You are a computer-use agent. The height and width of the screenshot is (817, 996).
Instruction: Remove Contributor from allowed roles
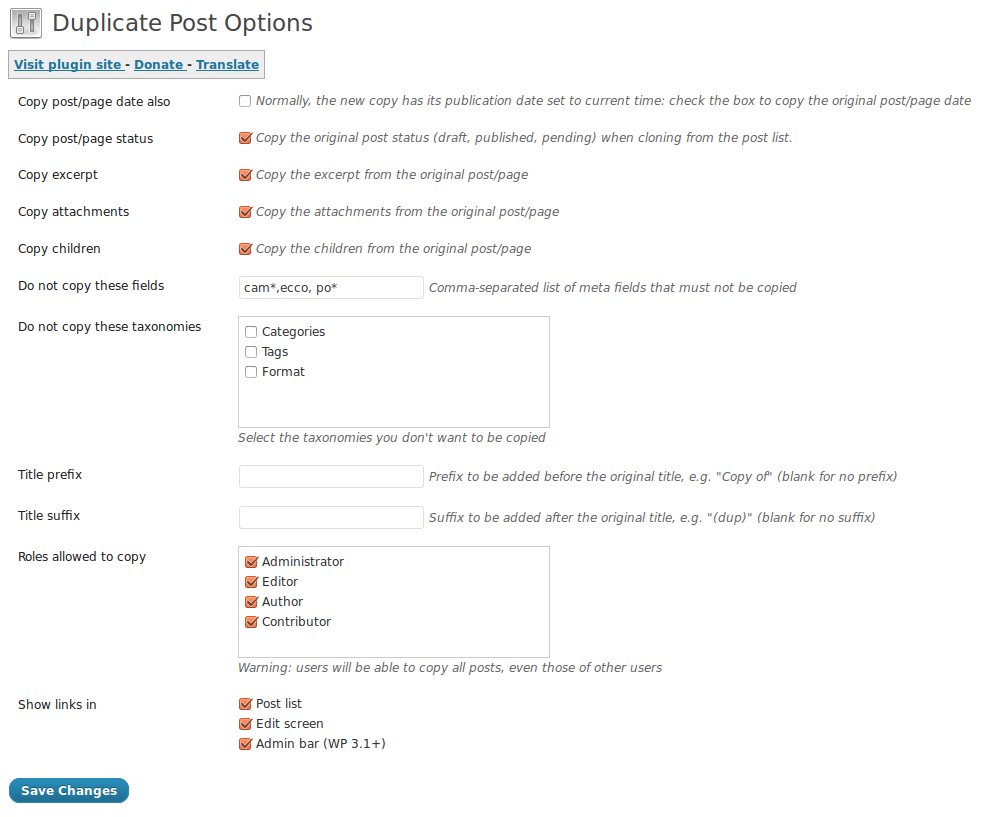(x=251, y=622)
